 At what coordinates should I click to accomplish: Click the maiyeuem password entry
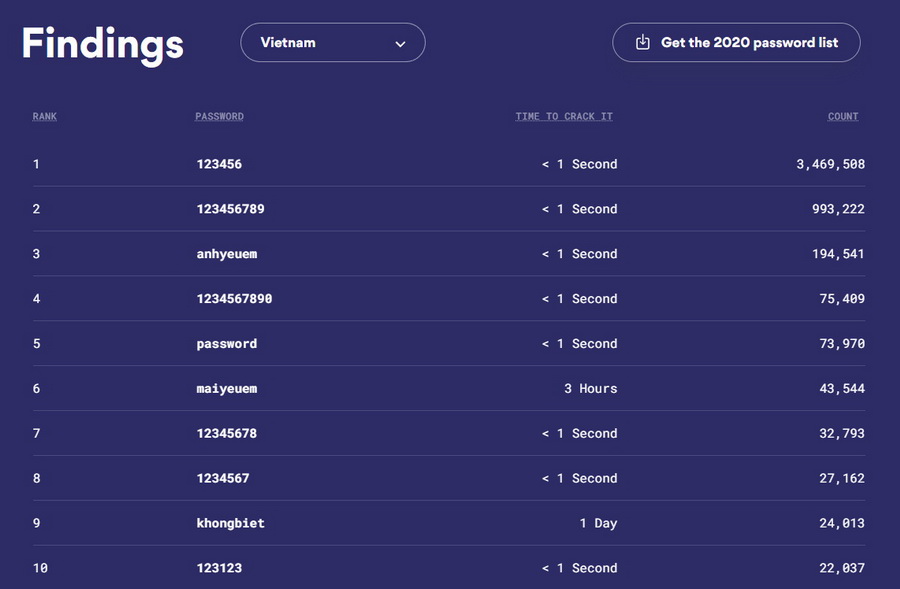(x=227, y=389)
